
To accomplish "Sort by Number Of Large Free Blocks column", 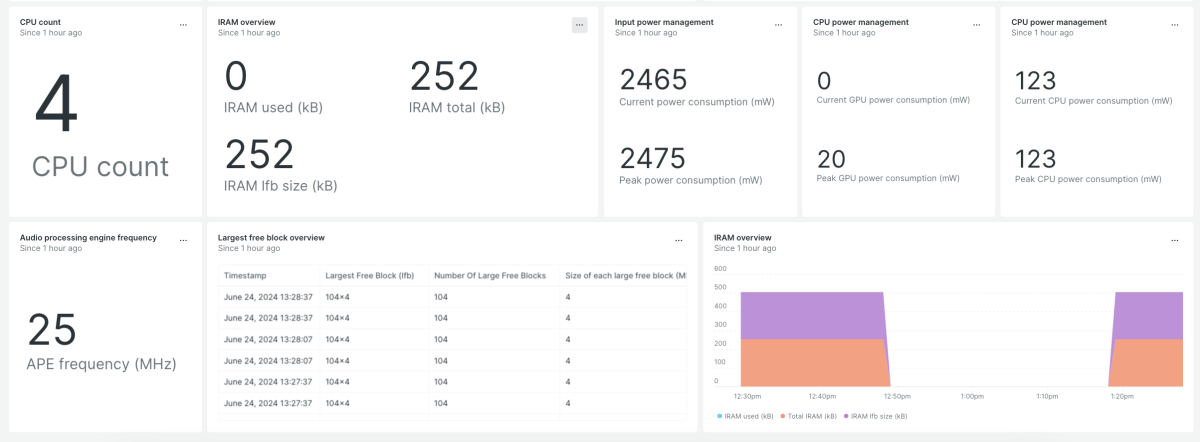I will point(489,275).
